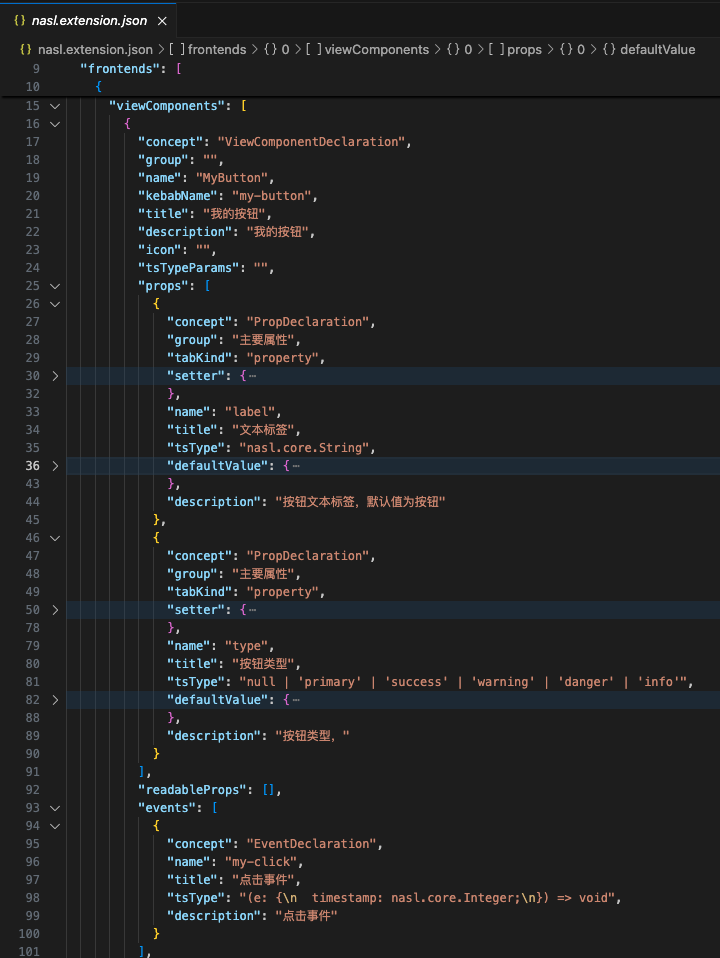Click the "ViewComponentDeclaration" string value
This screenshot has width=720, height=958.
coord(311,142)
